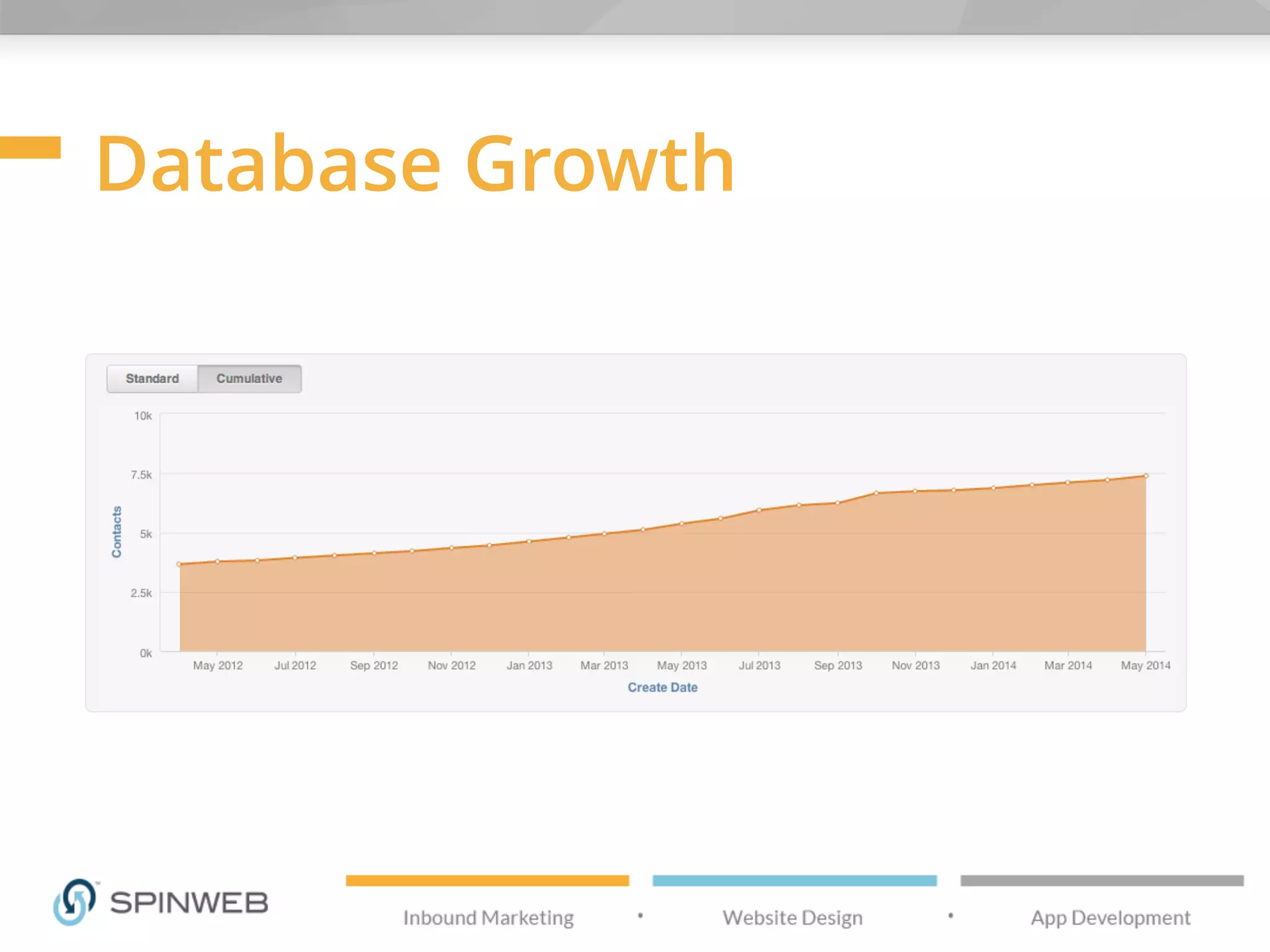
Task: Click the 2.5k y-axis label
Action: click(x=141, y=593)
